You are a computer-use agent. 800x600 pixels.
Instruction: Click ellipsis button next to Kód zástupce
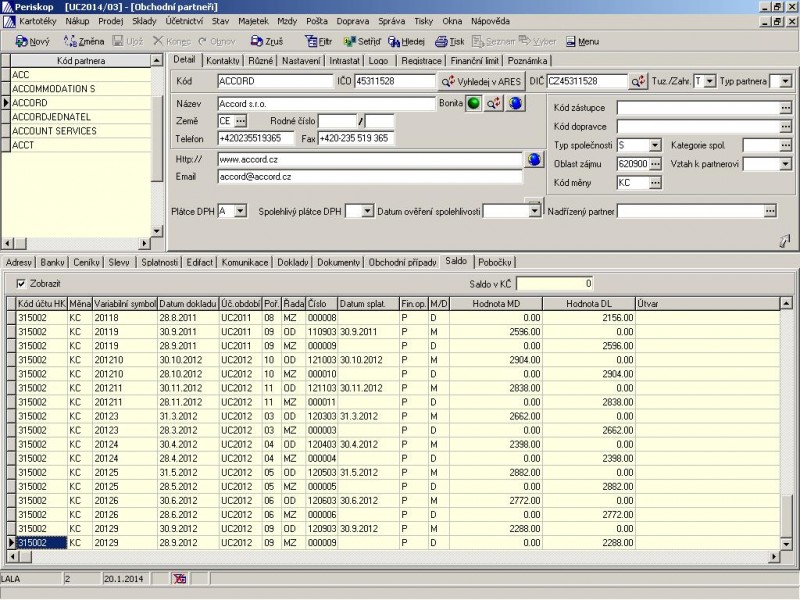[785, 108]
